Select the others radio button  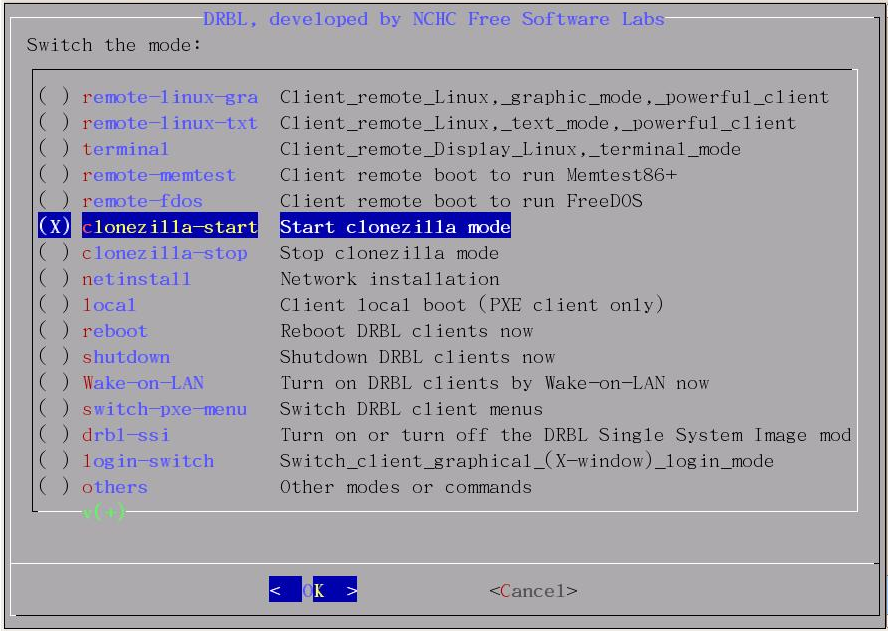[54, 487]
